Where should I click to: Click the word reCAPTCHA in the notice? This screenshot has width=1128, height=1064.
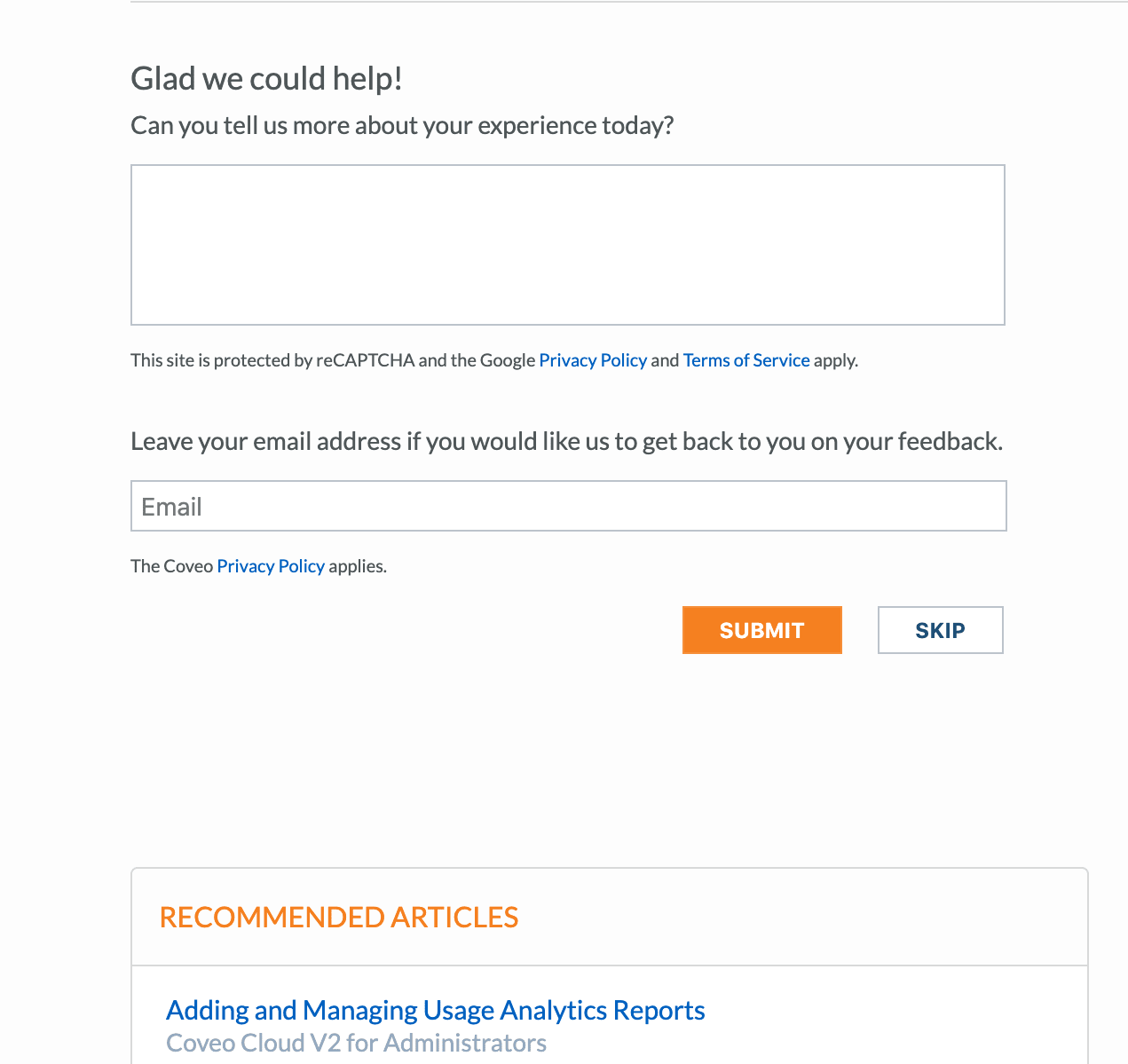366,360
